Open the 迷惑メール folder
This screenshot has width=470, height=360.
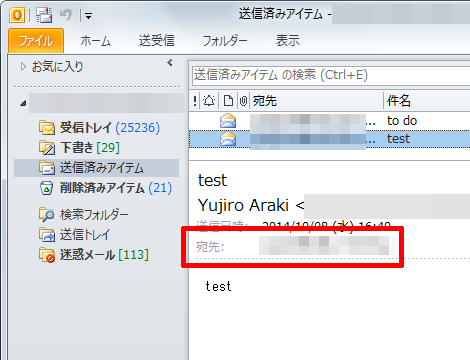[94, 255]
